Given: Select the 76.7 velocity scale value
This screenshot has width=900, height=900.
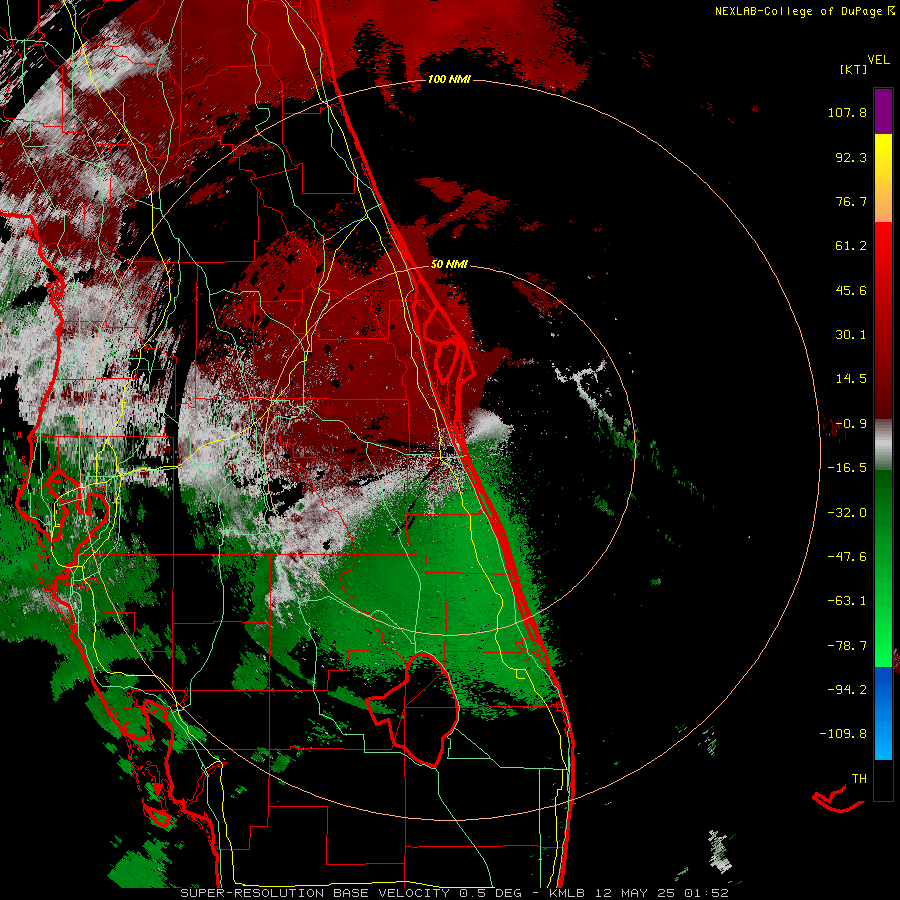Looking at the screenshot, I should pos(851,201).
